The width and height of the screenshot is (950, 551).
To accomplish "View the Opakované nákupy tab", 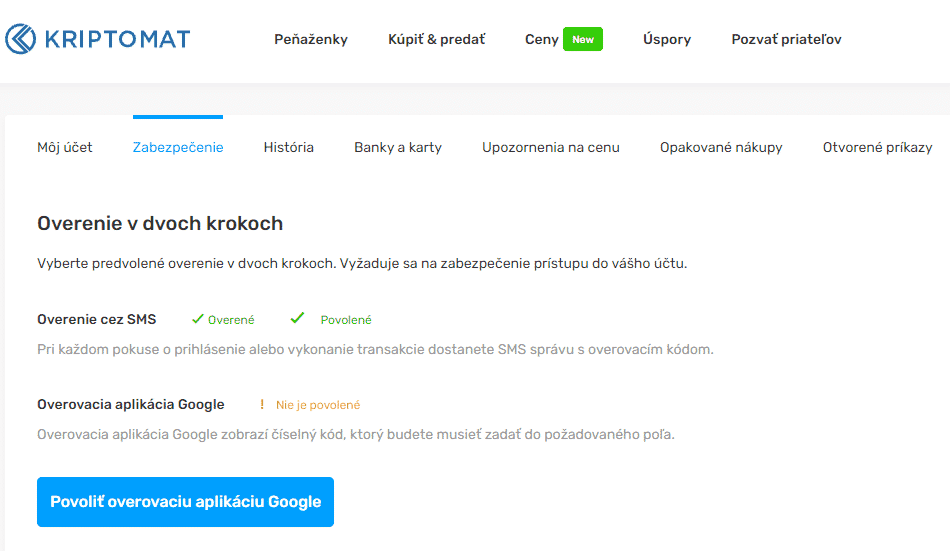I will (x=721, y=147).
